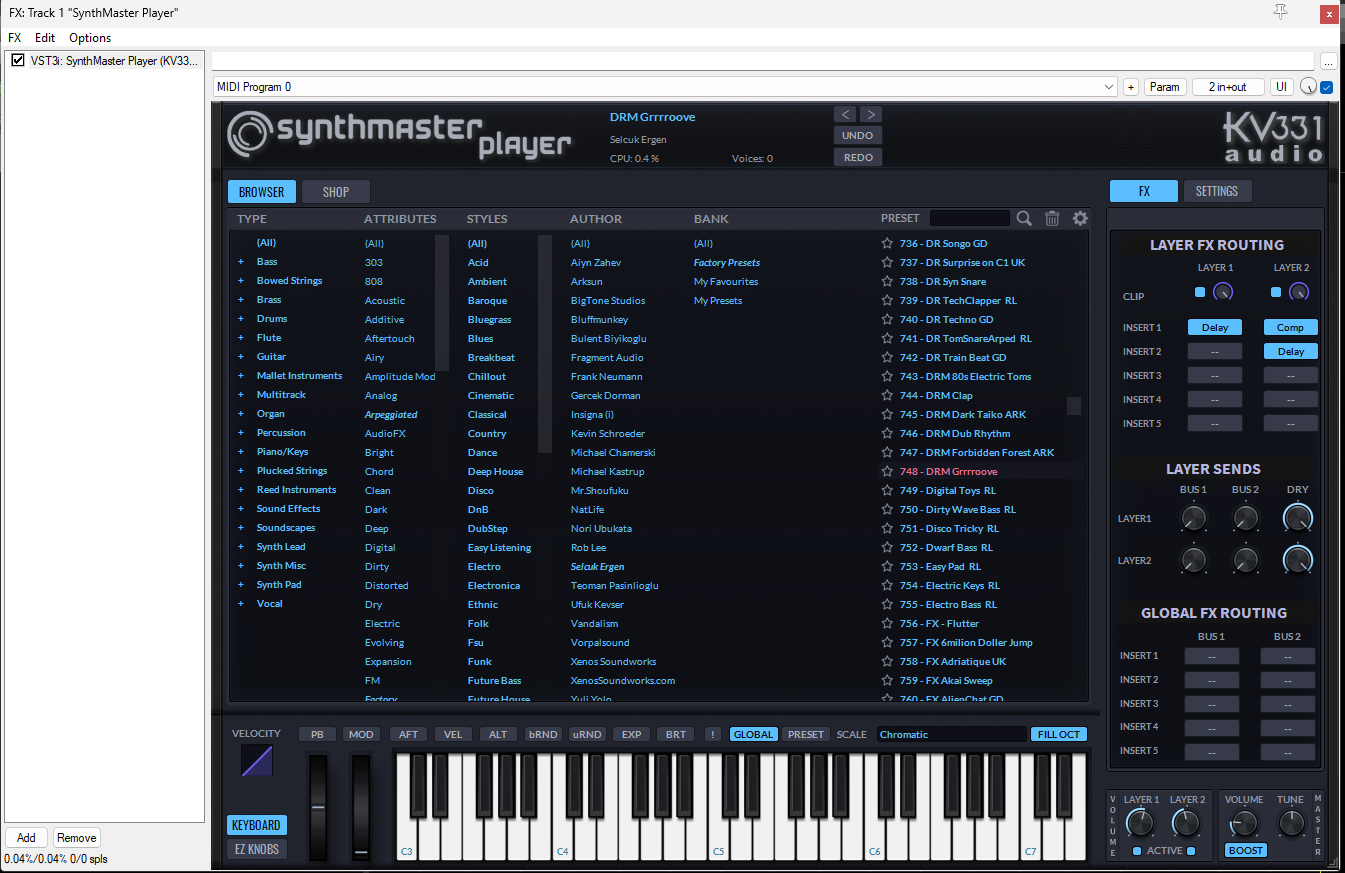Click Layer 1 clip knob
1345x873 pixels.
coord(1222,292)
